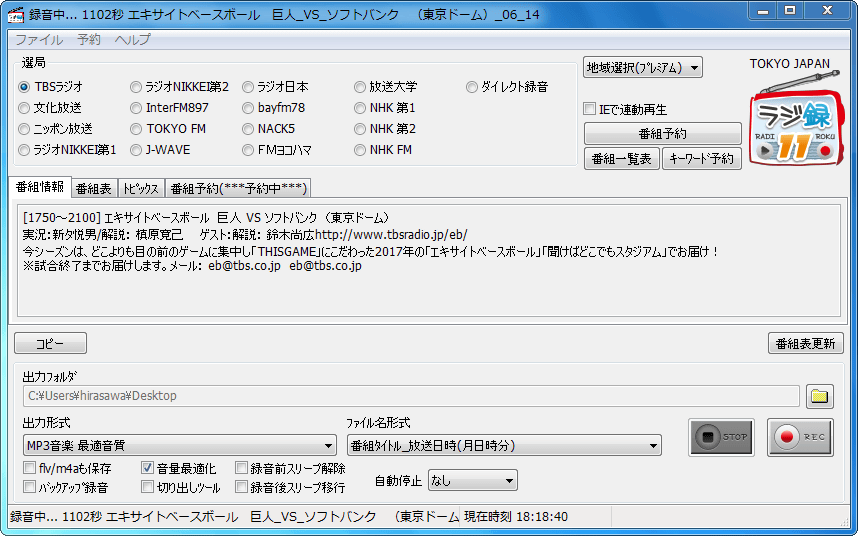This screenshot has height=536, width=858.
Task: Select ダイレクト録音 option
Action: click(x=507, y=87)
